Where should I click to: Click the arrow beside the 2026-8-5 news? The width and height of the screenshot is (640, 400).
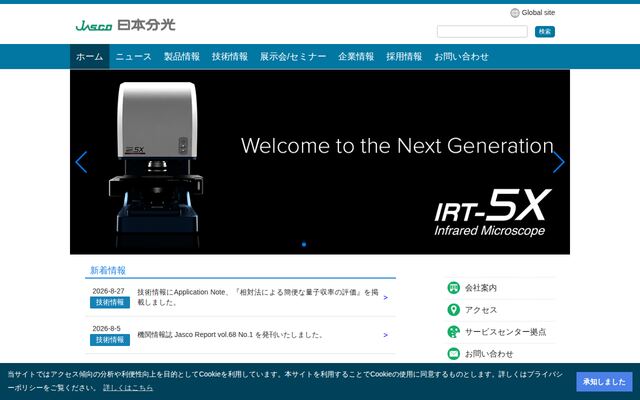(386, 335)
